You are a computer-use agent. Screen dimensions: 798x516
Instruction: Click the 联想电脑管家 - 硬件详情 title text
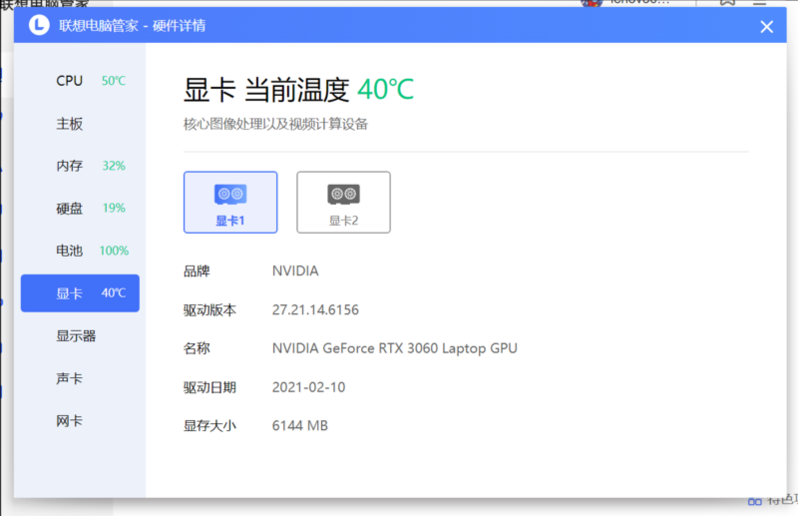pyautogui.click(x=132, y=26)
